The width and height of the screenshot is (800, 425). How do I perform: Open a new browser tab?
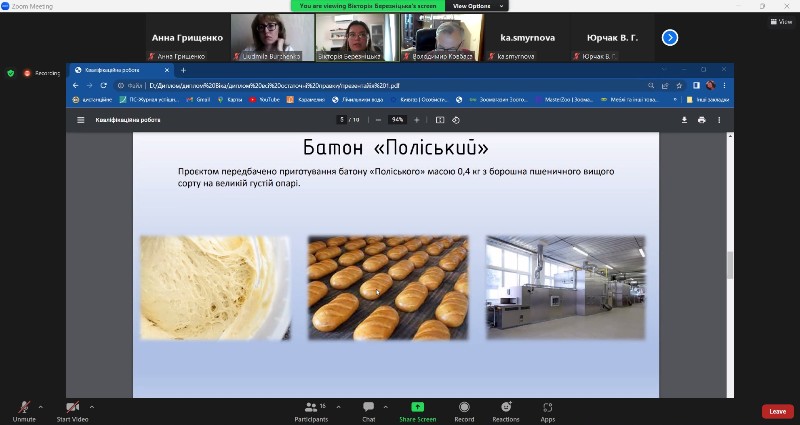(x=183, y=70)
